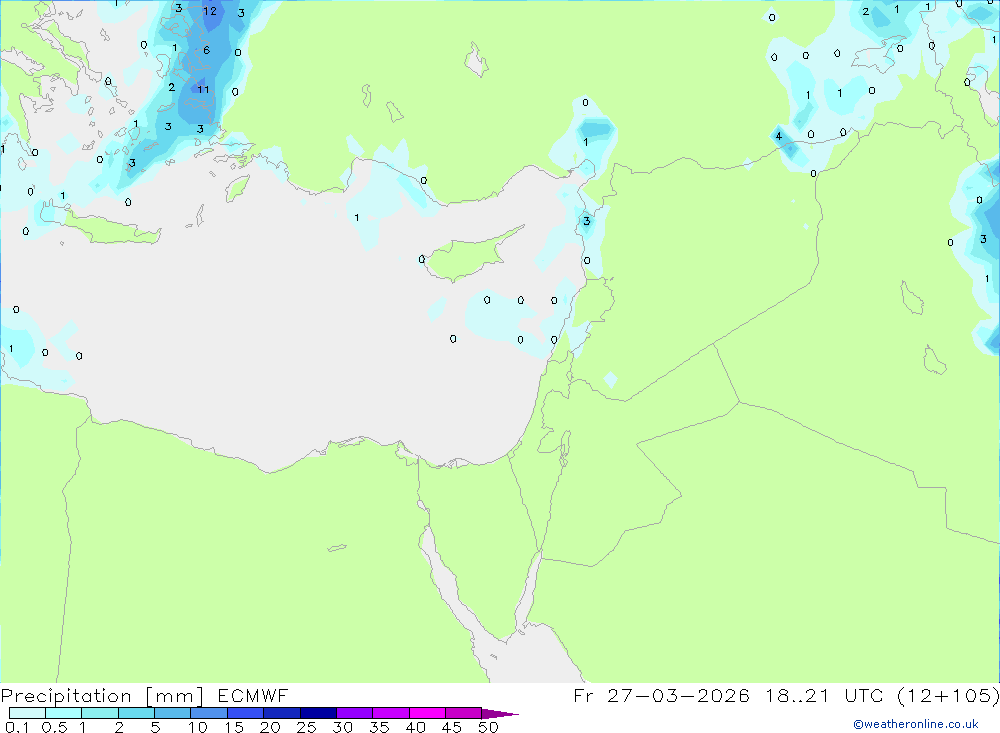Click the precipitation value '6' on the map
The image size is (1000, 733).
click(x=207, y=50)
